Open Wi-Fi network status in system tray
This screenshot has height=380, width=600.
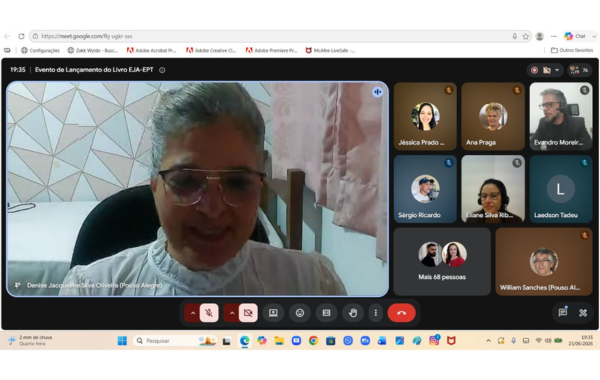[538, 341]
